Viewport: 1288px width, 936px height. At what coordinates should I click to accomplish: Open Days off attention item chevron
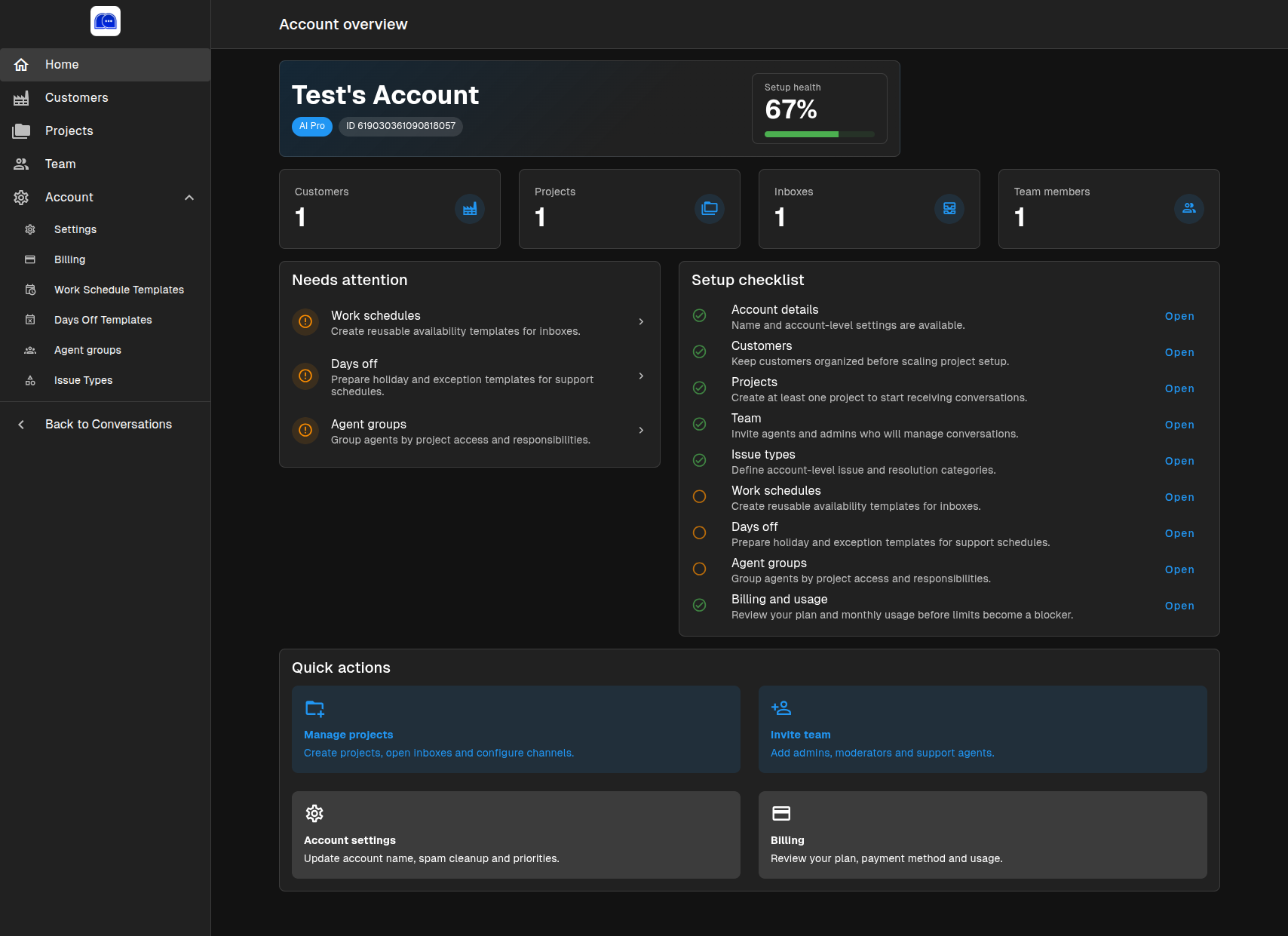pyautogui.click(x=641, y=376)
